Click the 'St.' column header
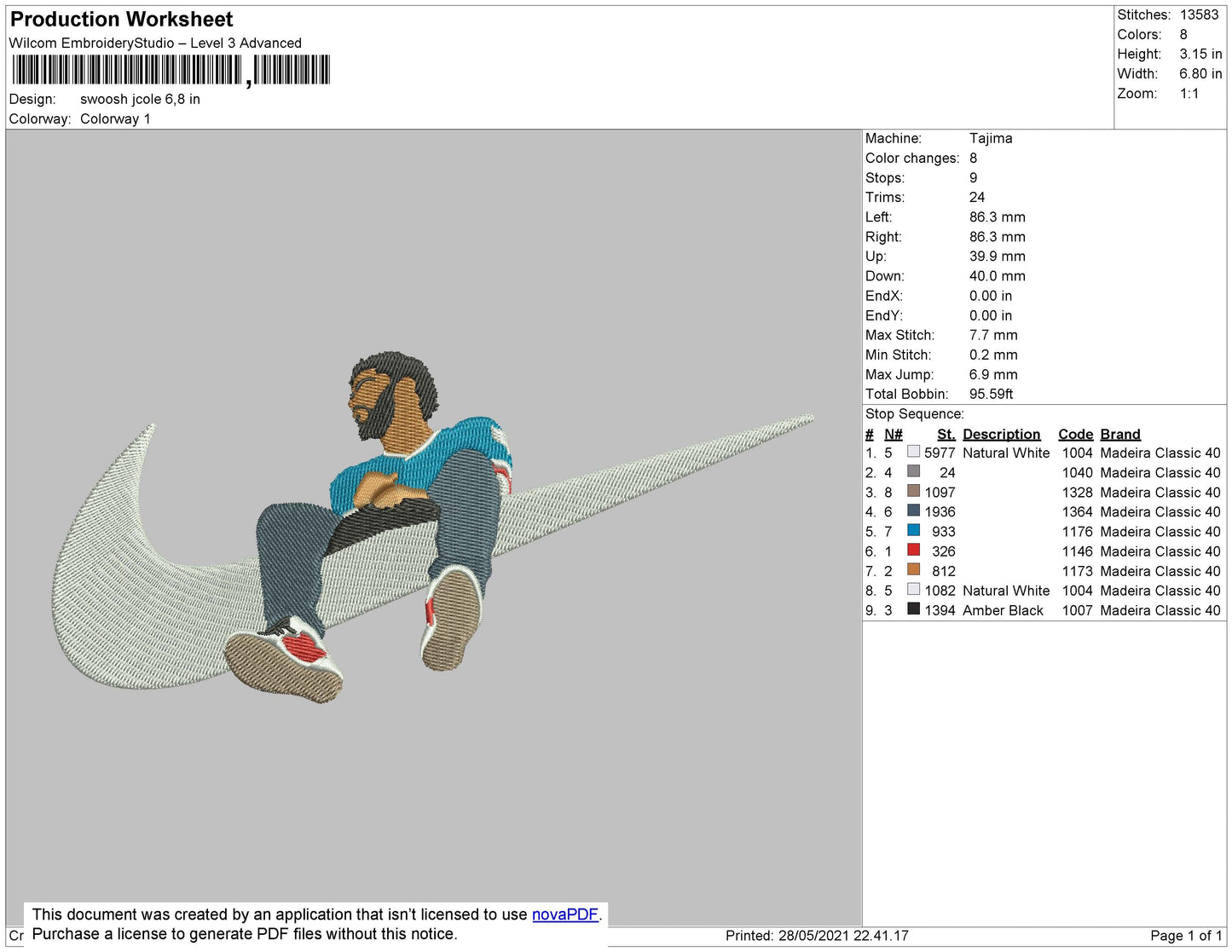The width and height of the screenshot is (1232, 952). point(946,434)
